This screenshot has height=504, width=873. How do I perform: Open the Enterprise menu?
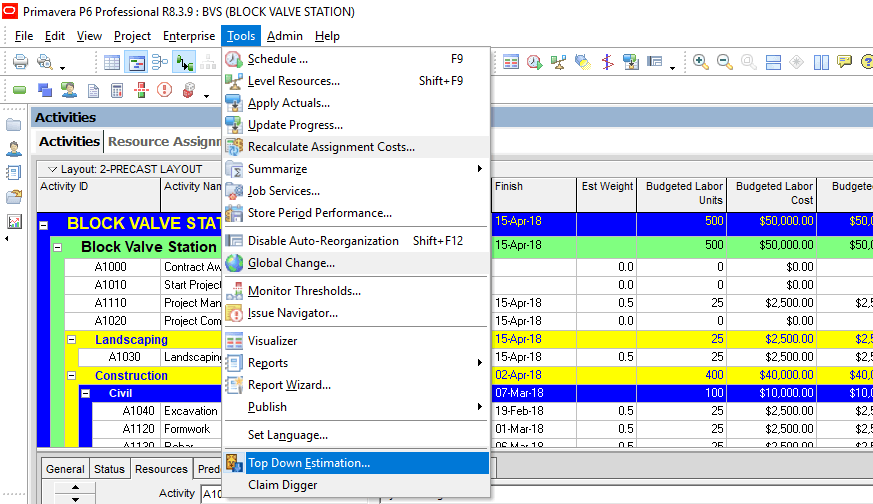coord(189,36)
